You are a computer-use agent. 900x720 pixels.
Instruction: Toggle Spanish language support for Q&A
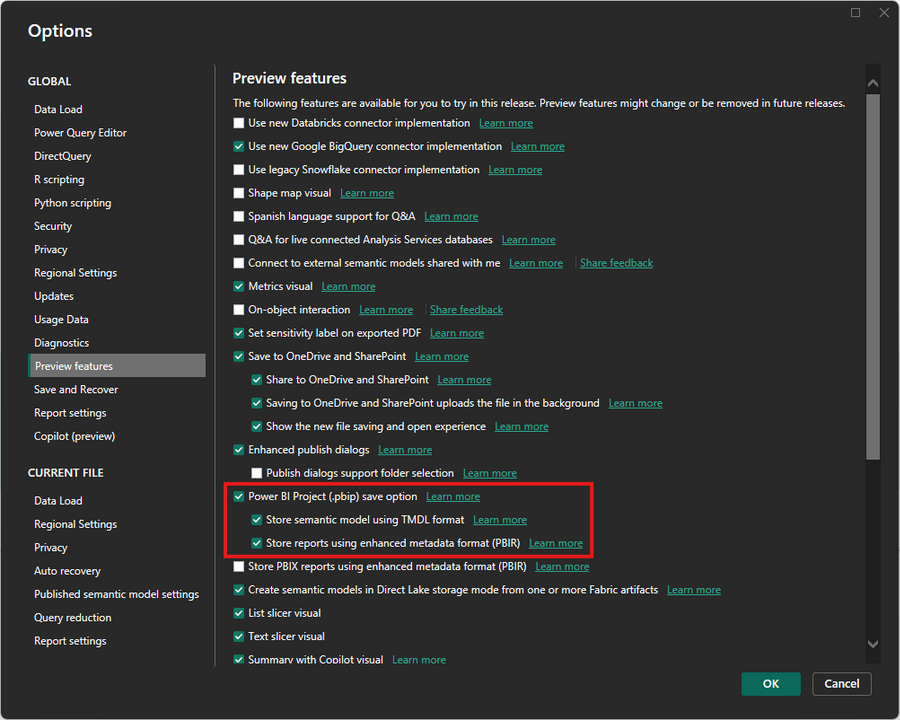[239, 216]
